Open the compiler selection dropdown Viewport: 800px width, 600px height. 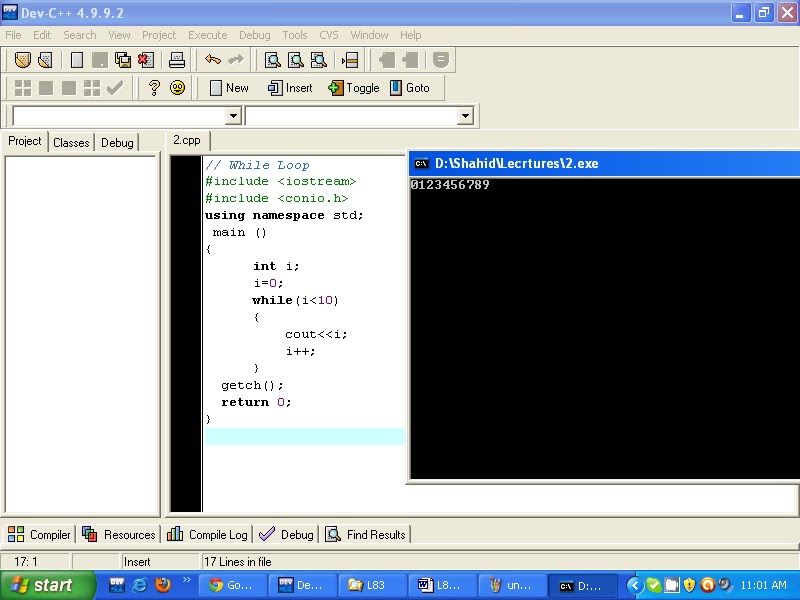coord(232,115)
